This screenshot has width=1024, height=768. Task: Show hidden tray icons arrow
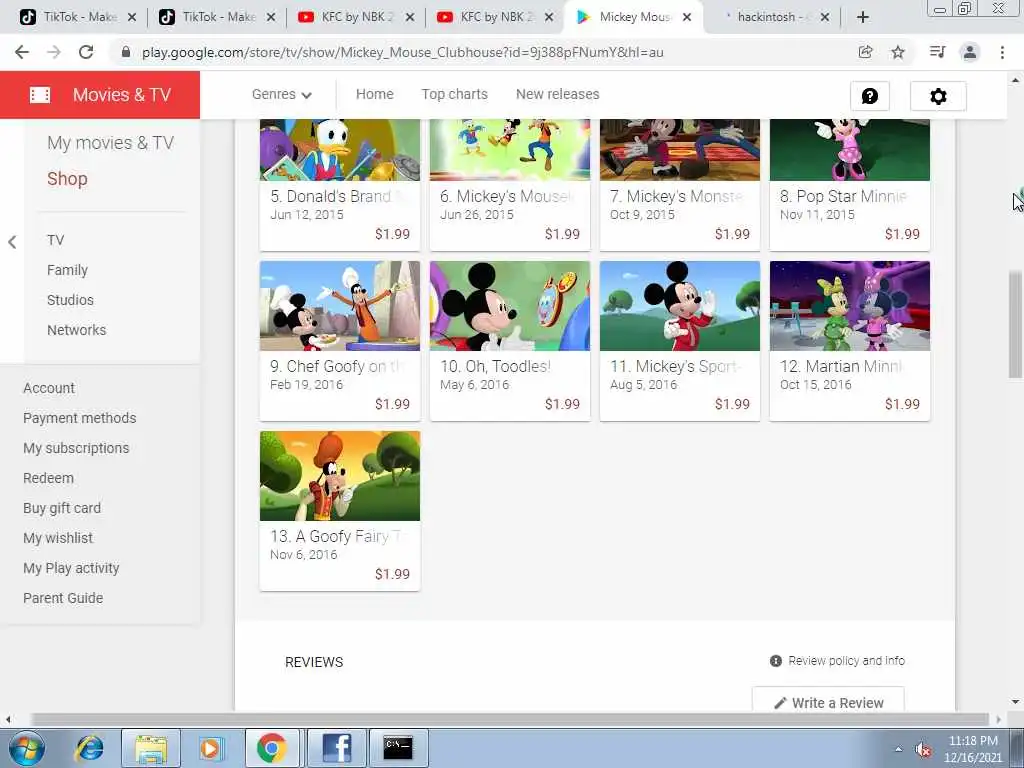[899, 750]
